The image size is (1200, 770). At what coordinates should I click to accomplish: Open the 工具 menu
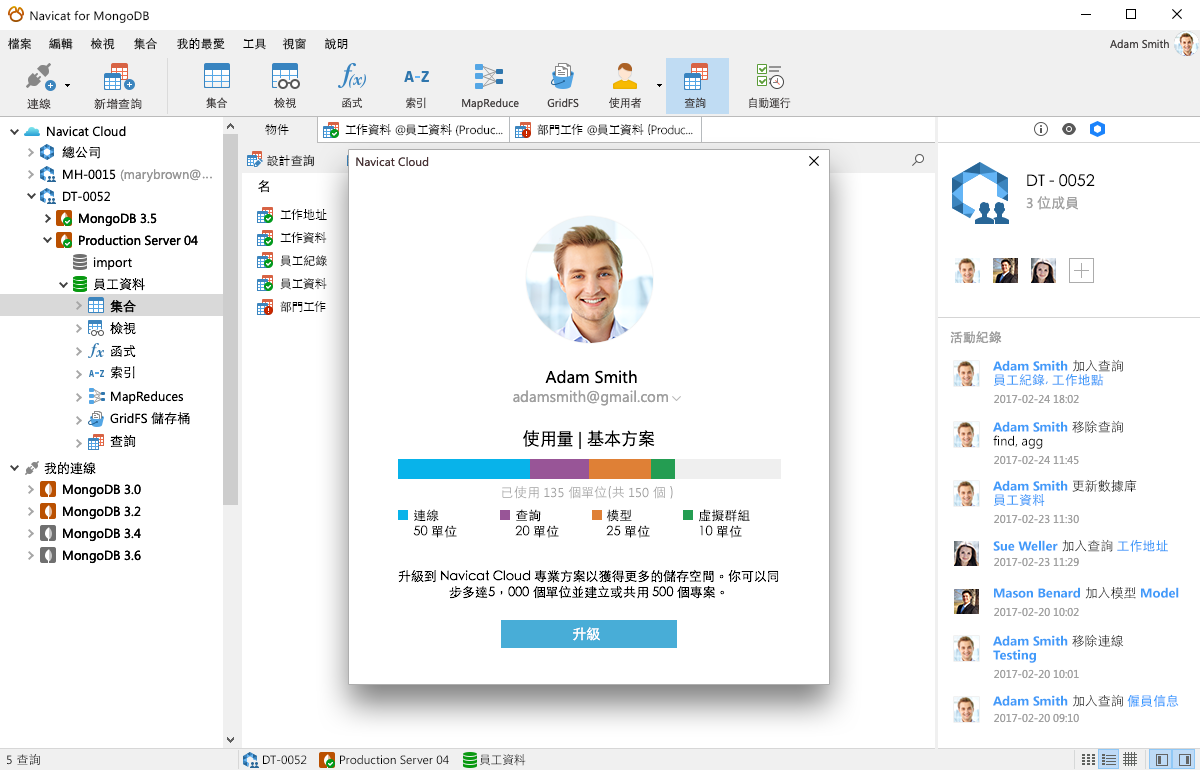(254, 44)
